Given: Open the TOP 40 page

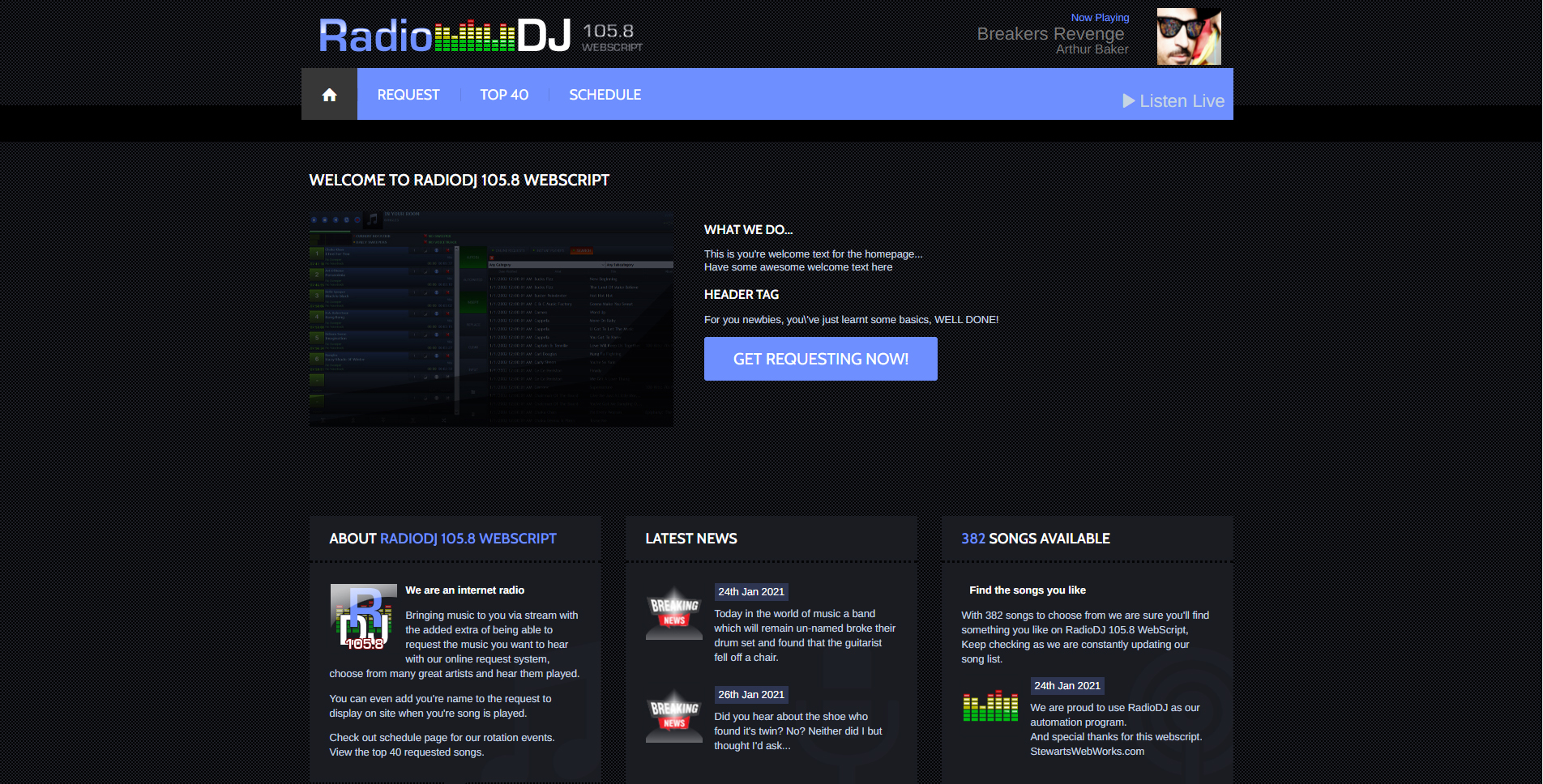Looking at the screenshot, I should 503,95.
